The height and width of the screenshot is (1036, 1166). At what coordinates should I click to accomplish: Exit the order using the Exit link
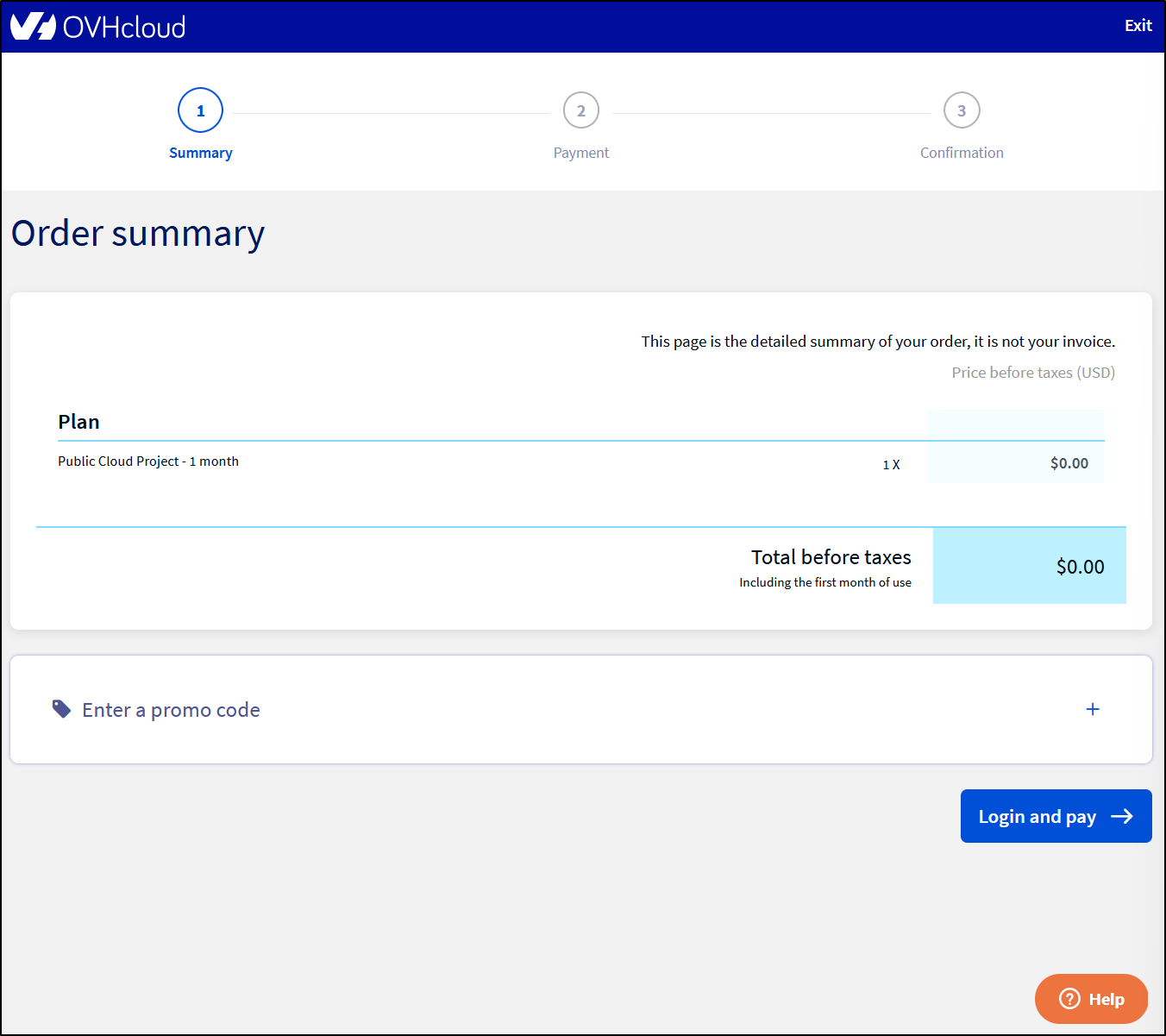(x=1138, y=26)
